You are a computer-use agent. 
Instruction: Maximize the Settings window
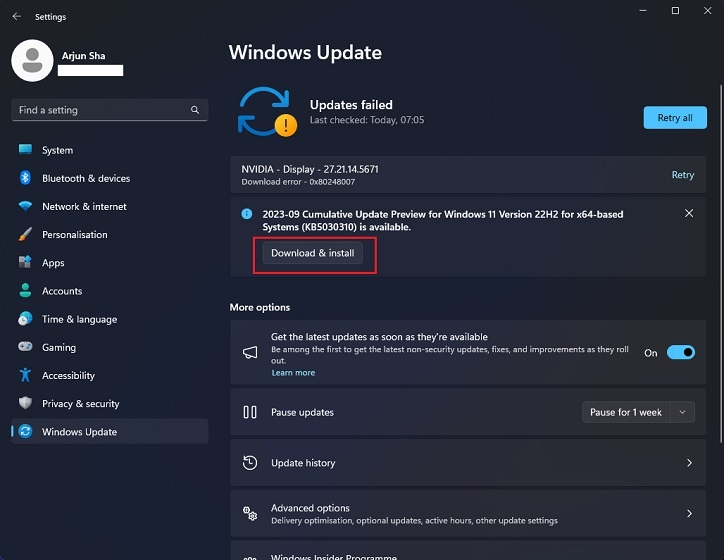point(675,10)
